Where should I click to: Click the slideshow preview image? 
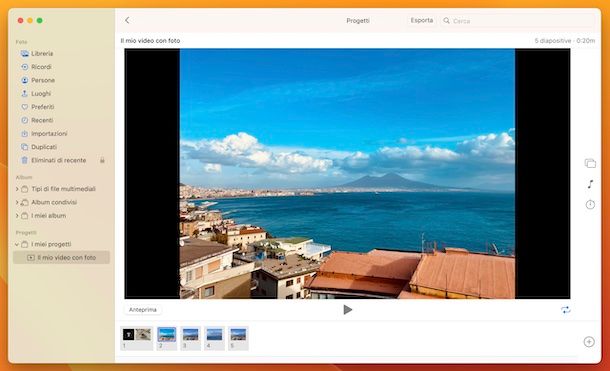(x=347, y=173)
